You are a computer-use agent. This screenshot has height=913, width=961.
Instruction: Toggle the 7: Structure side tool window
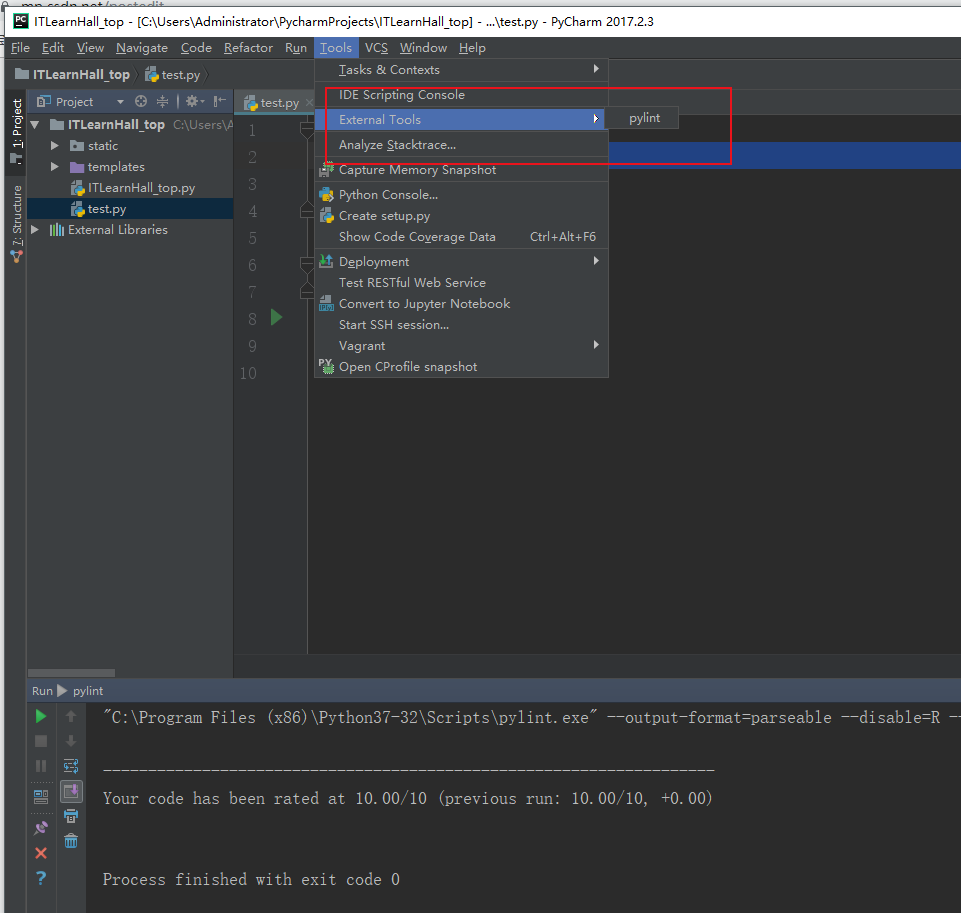[x=17, y=224]
